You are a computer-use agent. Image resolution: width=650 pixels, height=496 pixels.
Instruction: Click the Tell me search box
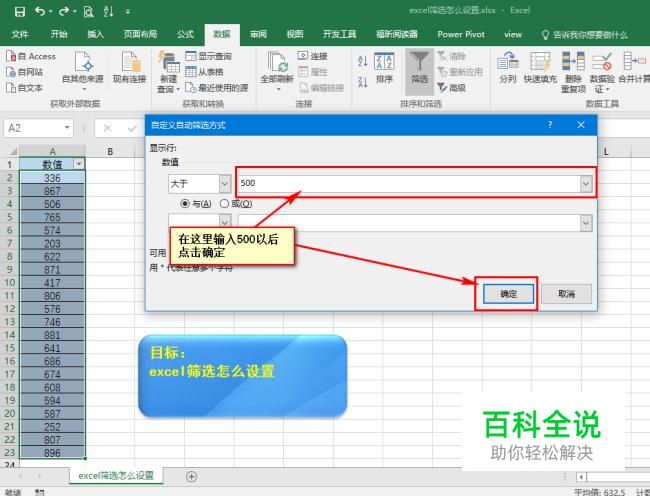click(x=585, y=35)
